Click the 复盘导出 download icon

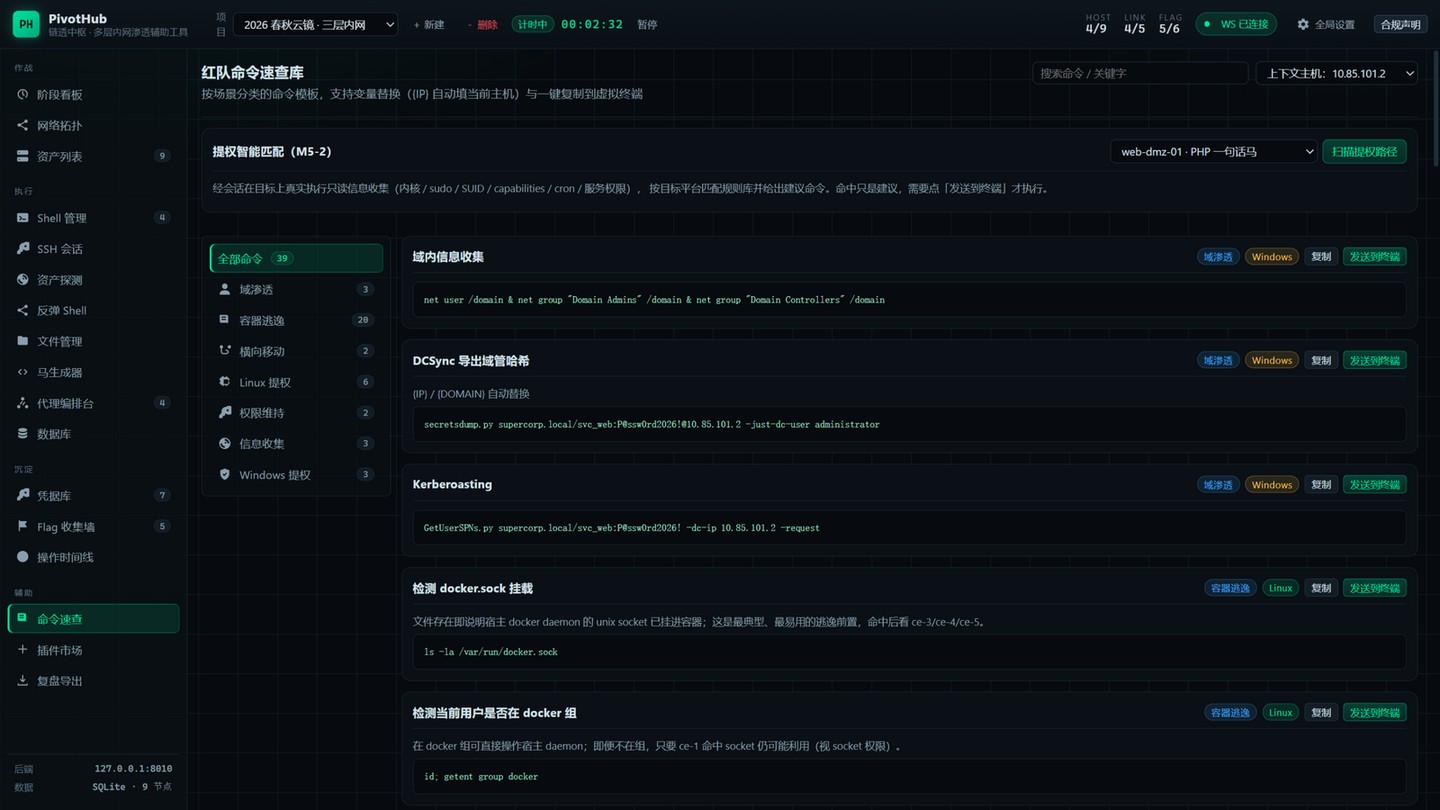[23, 681]
